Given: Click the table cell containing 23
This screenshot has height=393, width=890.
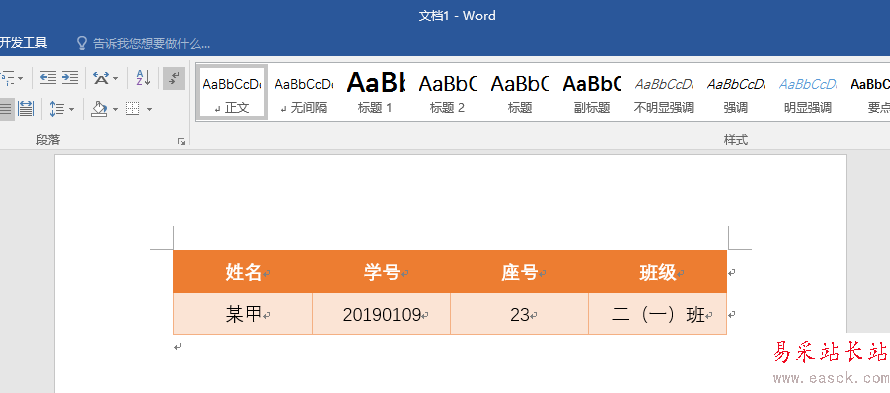Looking at the screenshot, I should (519, 314).
